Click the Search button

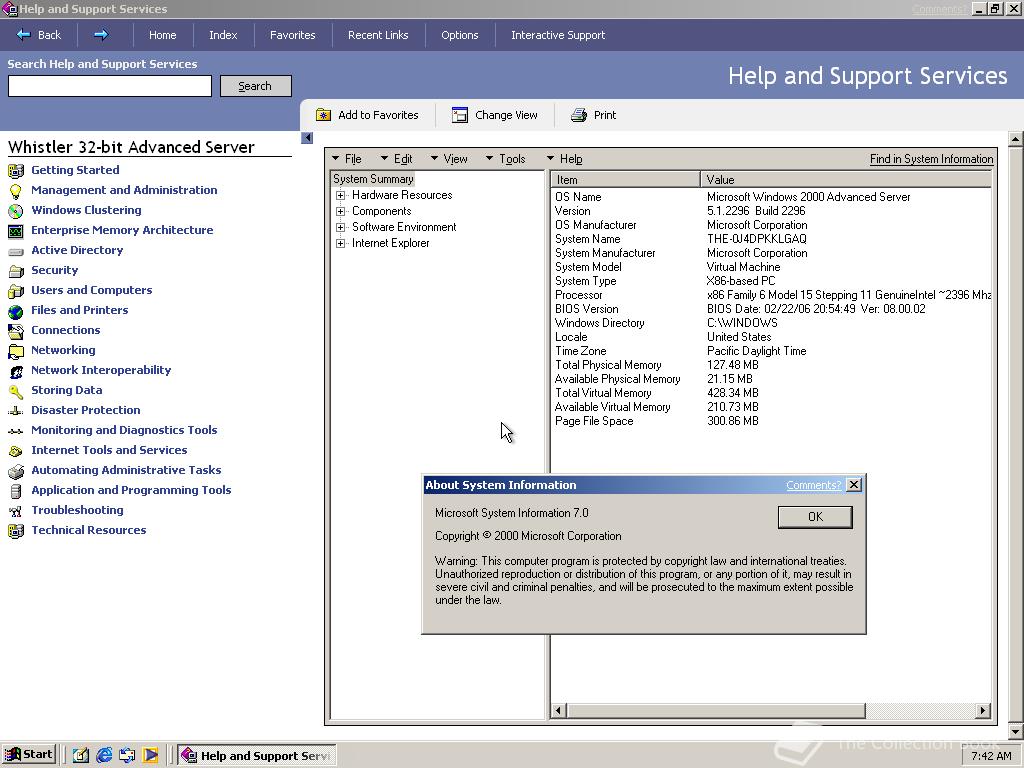point(255,86)
